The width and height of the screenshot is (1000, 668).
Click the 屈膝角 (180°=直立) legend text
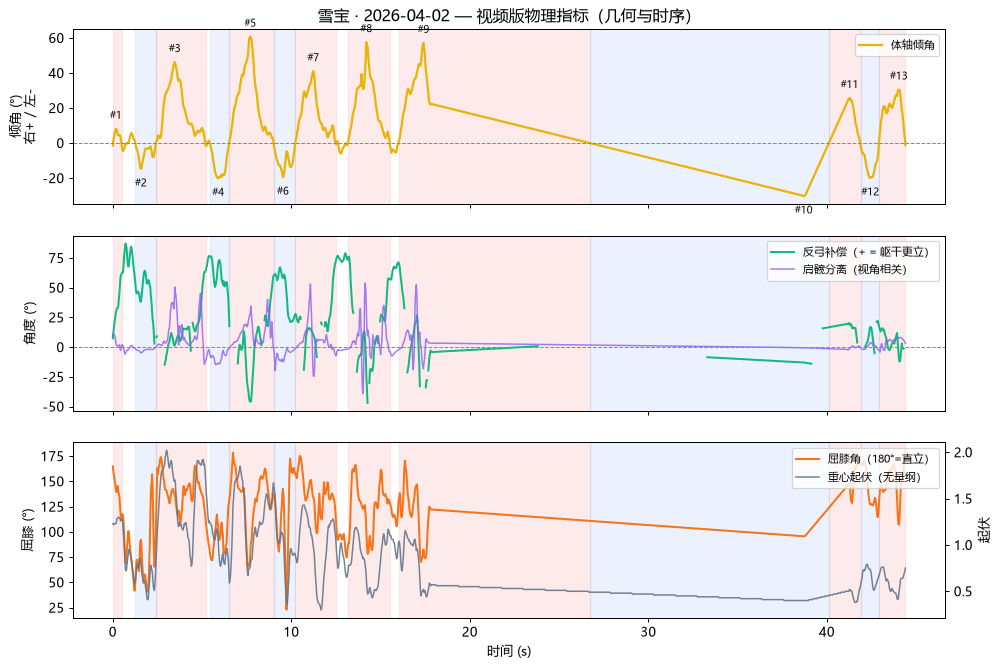pos(878,459)
